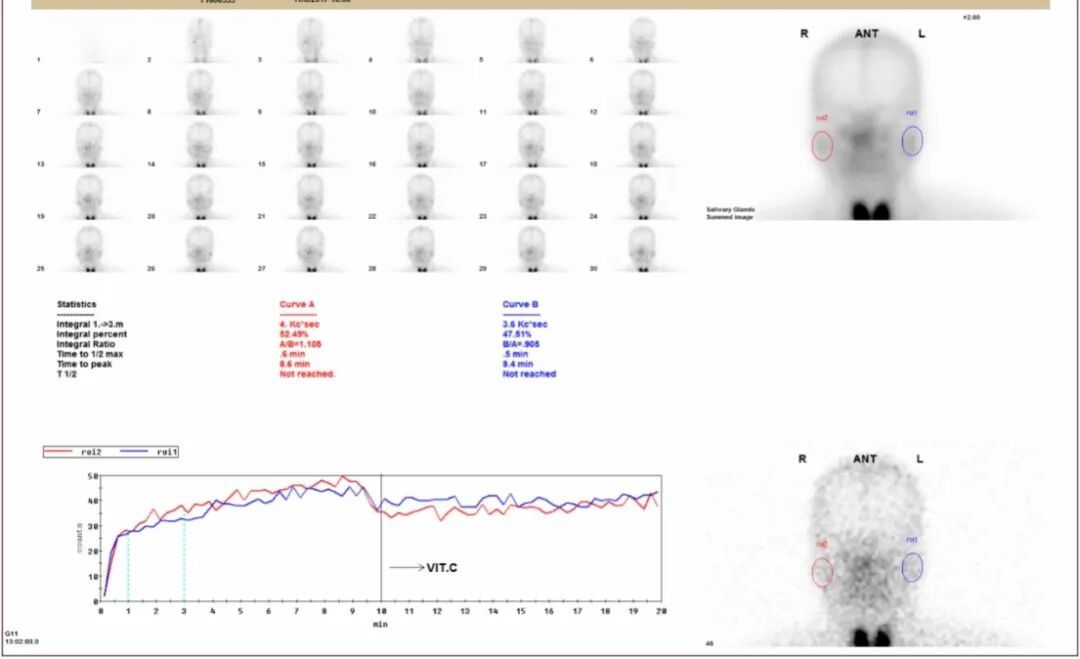Click the VIT.C annotation label
This screenshot has height=659, width=1080.
pyautogui.click(x=441, y=567)
